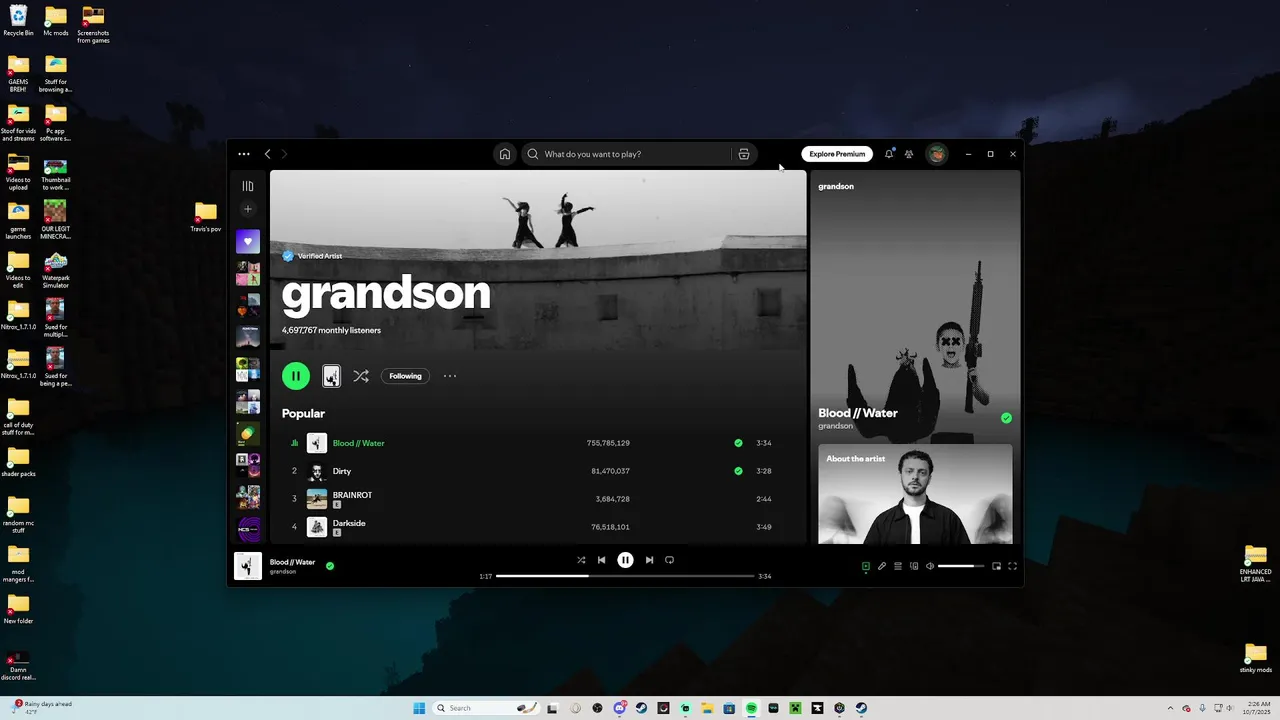Open Spotify icon in taskbar
This screenshot has width=1280, height=720.
[751, 708]
